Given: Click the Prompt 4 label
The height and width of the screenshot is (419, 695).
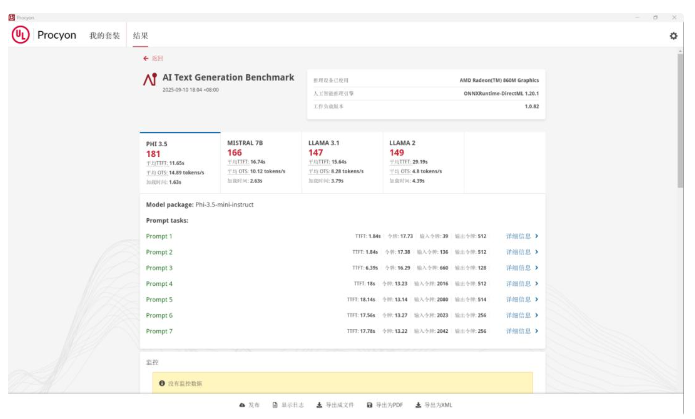Looking at the screenshot, I should pyautogui.click(x=159, y=284).
